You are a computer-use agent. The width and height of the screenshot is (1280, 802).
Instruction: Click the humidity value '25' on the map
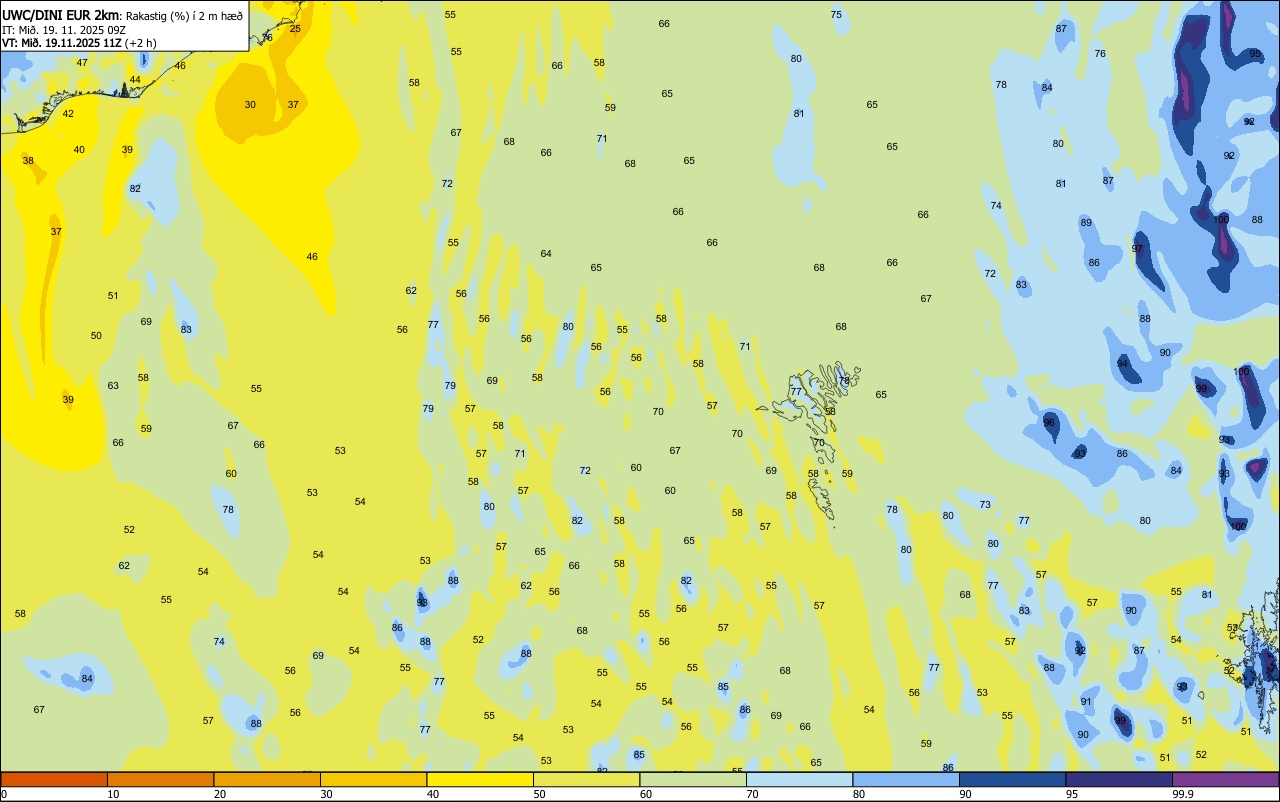click(295, 28)
